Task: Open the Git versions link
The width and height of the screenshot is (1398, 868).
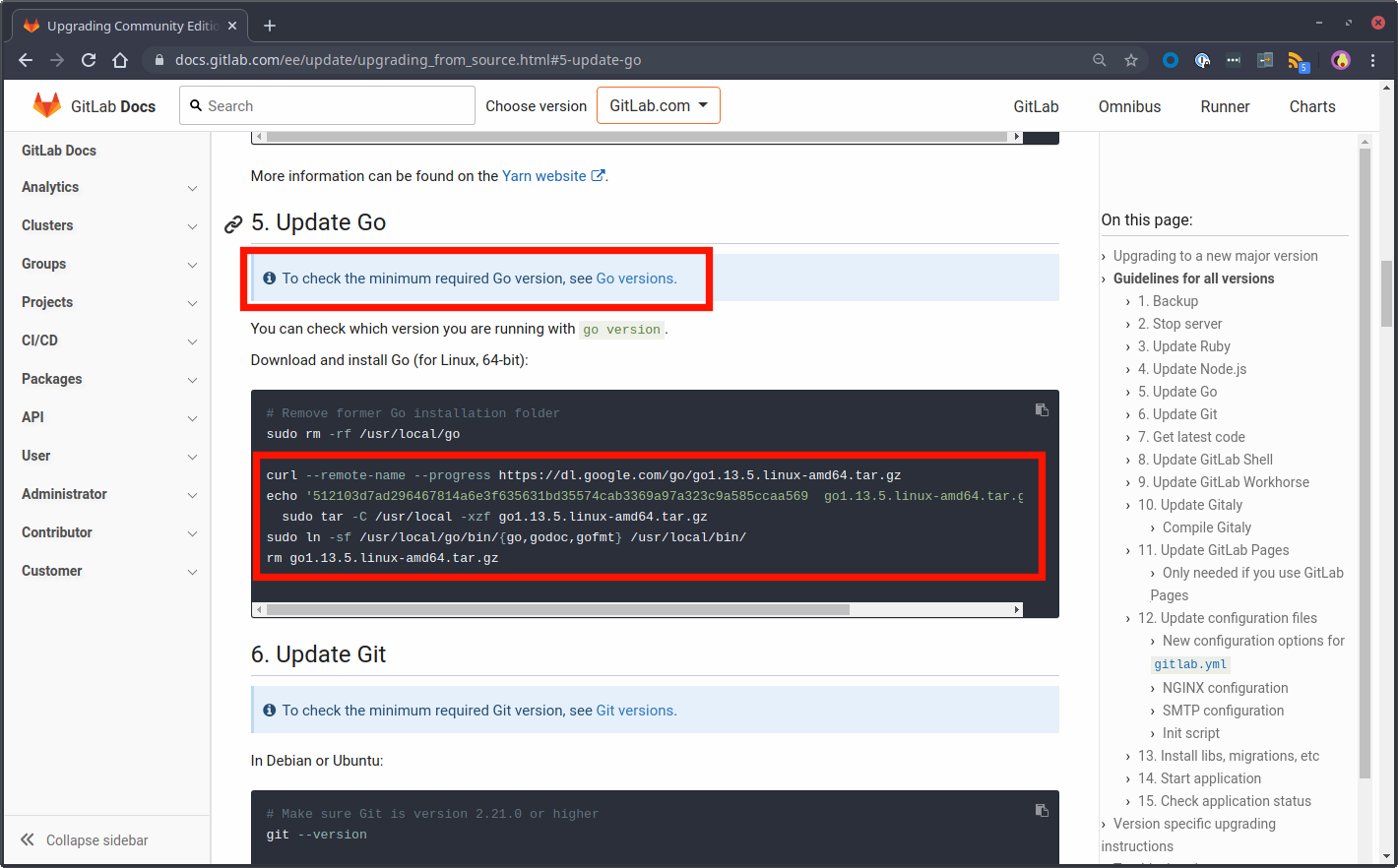Action: tap(635, 711)
